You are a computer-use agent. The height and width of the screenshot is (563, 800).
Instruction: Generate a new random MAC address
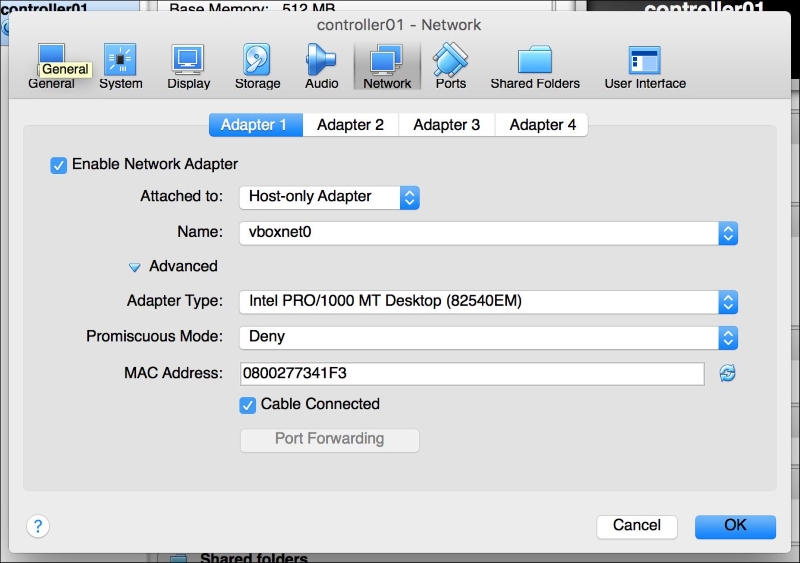pyautogui.click(x=727, y=373)
